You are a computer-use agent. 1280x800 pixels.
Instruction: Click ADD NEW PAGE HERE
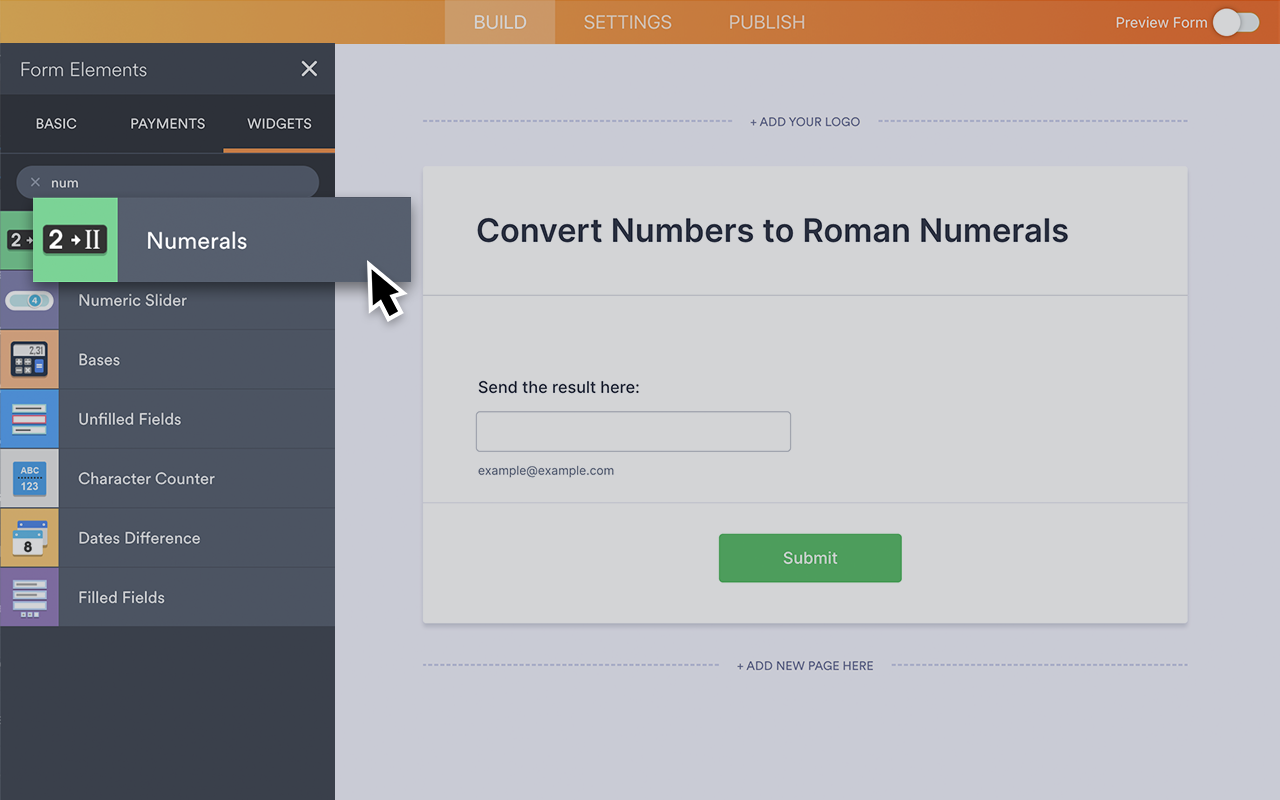coord(805,665)
